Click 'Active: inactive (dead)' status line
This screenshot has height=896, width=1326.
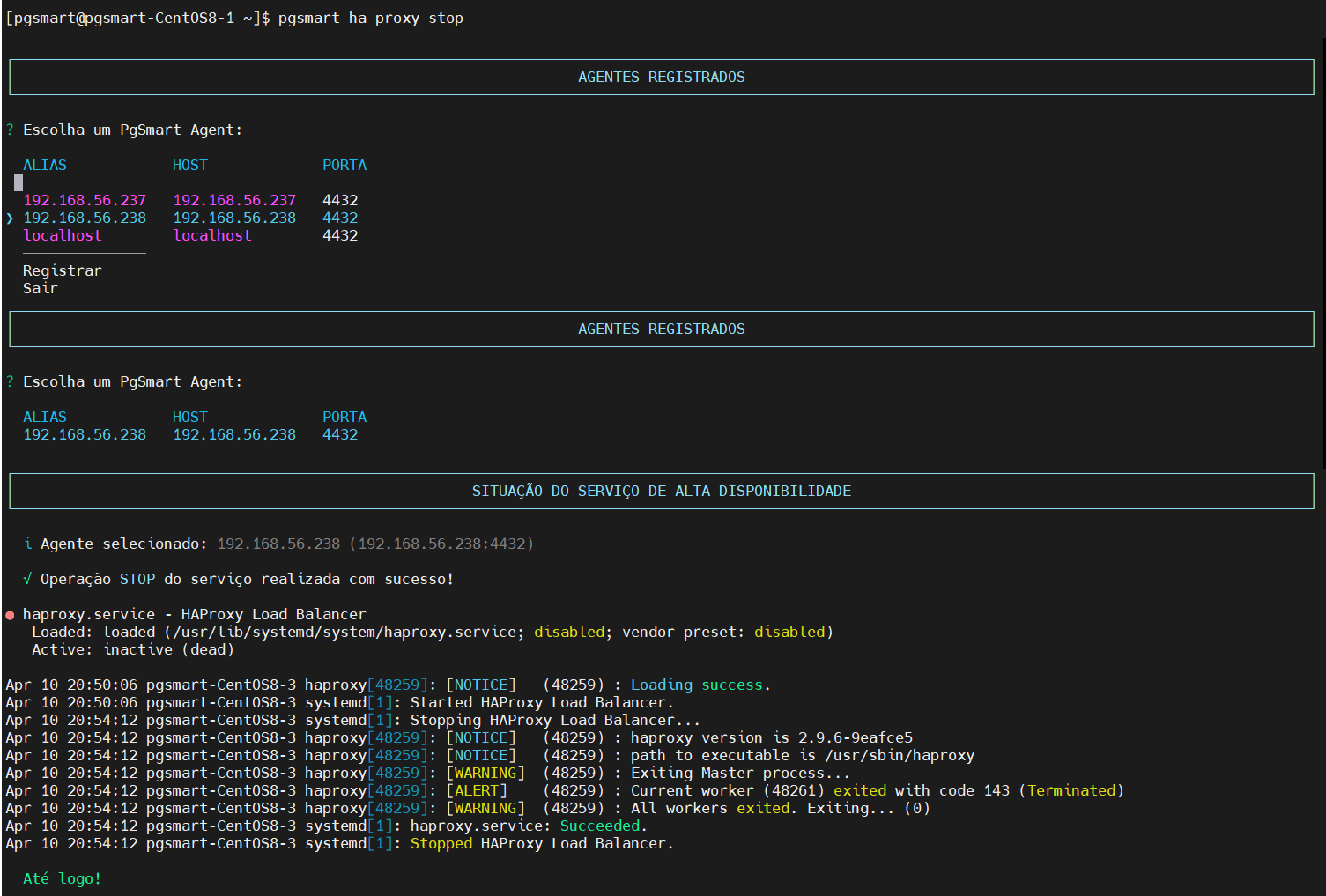coord(133,649)
